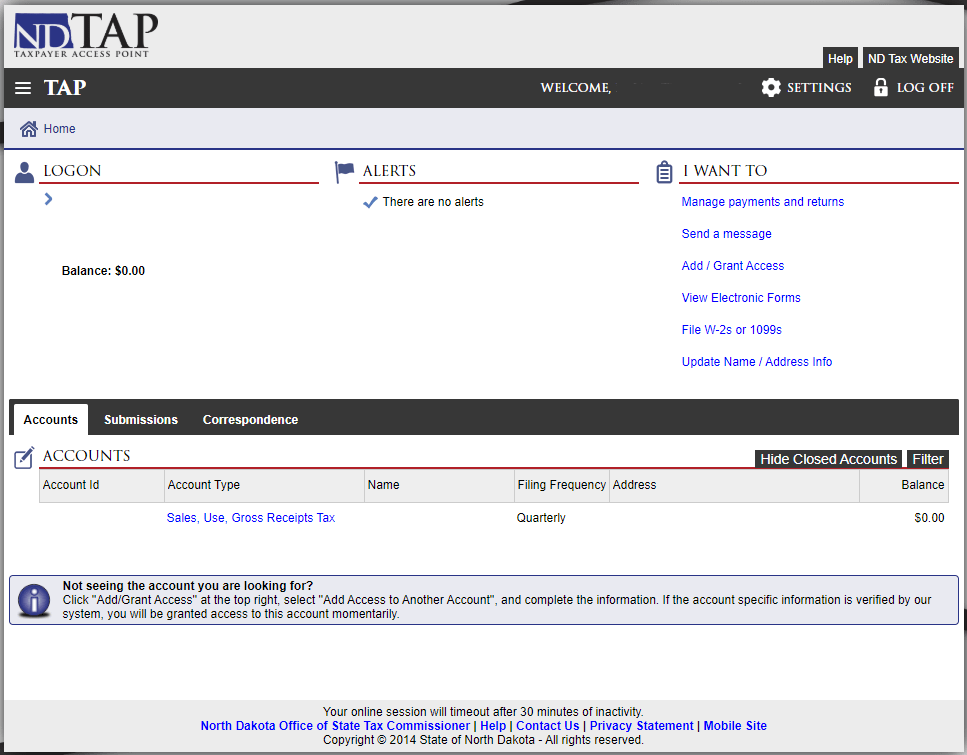Open the ND Tax Website tab
Screen dimensions: 967x755
[x=910, y=59]
